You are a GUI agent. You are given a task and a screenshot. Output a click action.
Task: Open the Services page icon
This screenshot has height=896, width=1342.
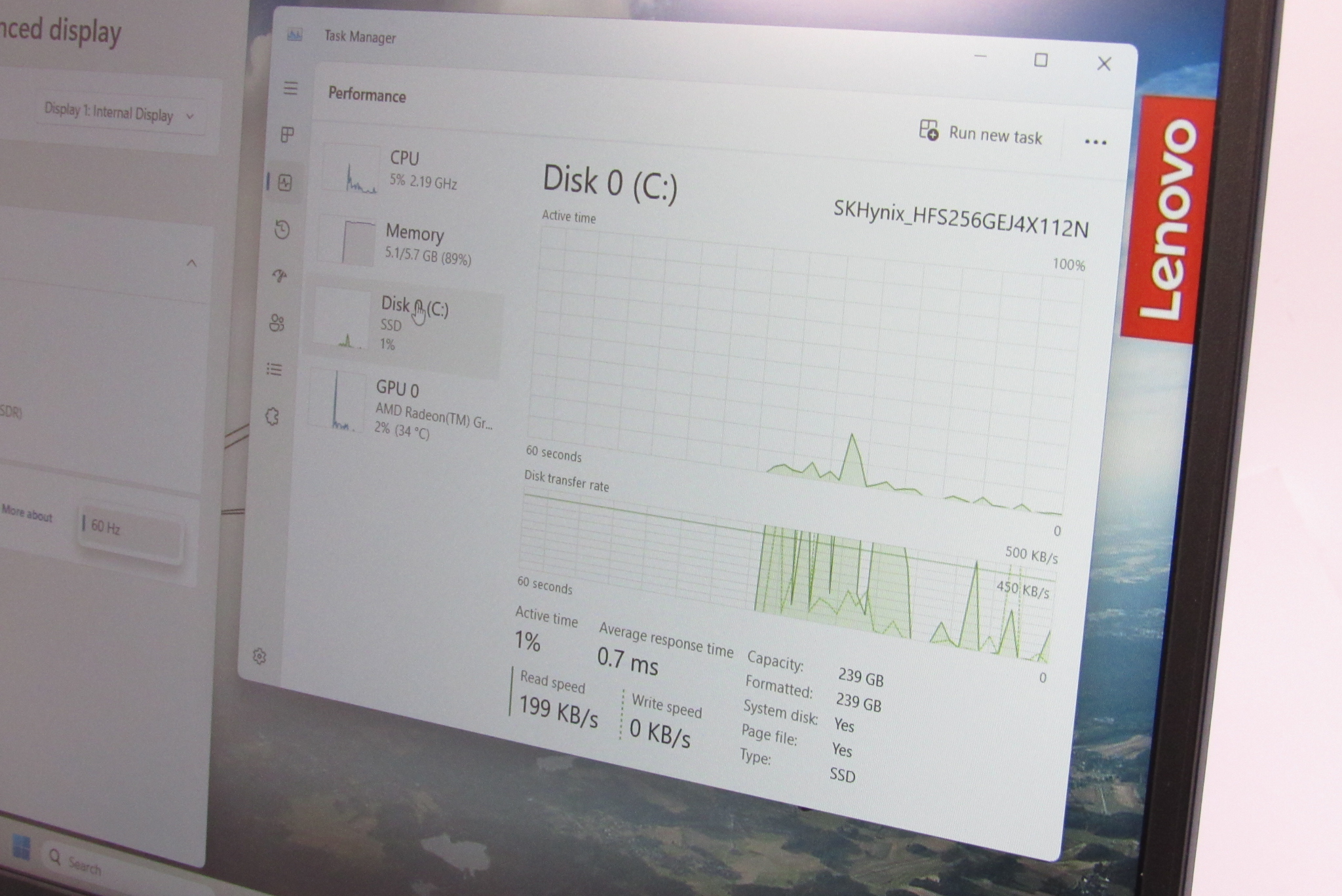[272, 417]
